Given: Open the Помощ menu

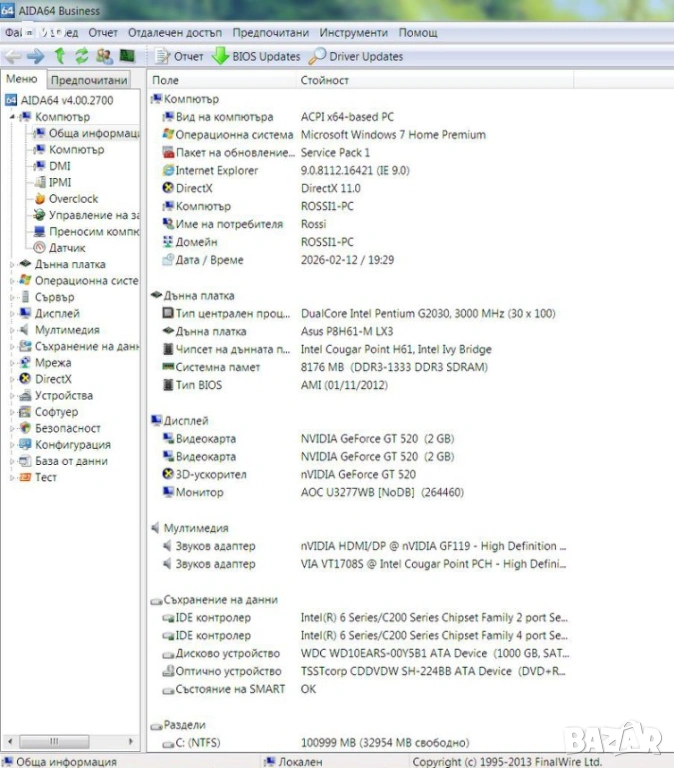Looking at the screenshot, I should click(x=418, y=33).
